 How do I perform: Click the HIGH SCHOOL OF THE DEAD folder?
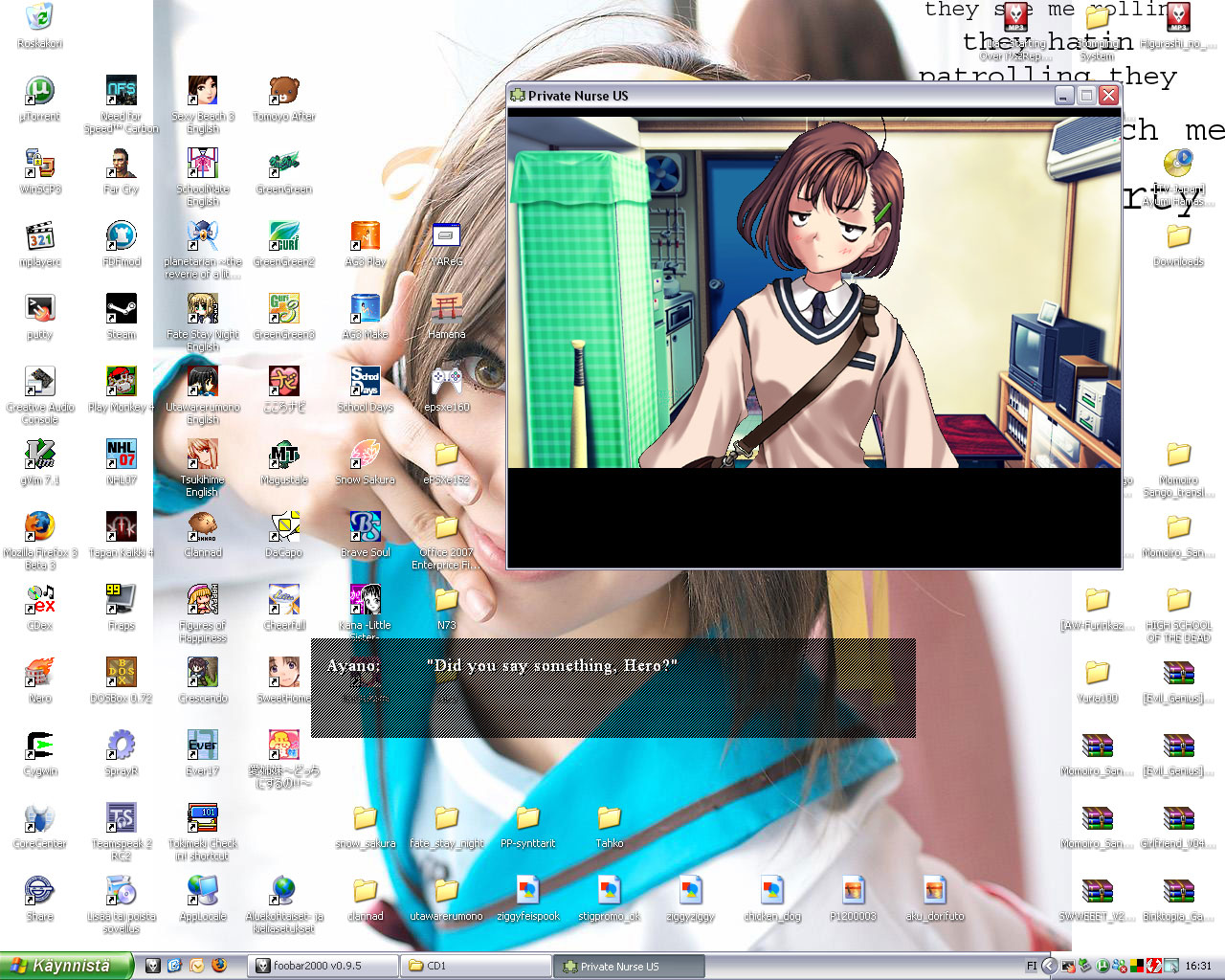1179,600
